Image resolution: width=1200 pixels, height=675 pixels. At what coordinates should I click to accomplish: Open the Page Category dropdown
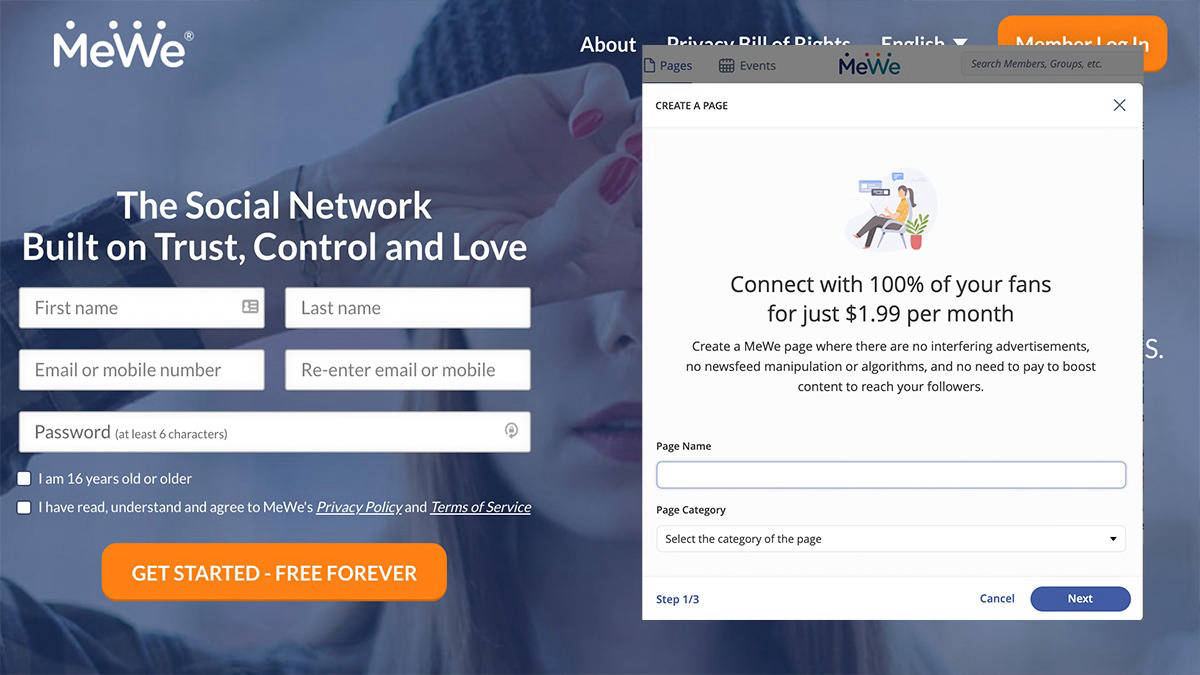click(891, 539)
